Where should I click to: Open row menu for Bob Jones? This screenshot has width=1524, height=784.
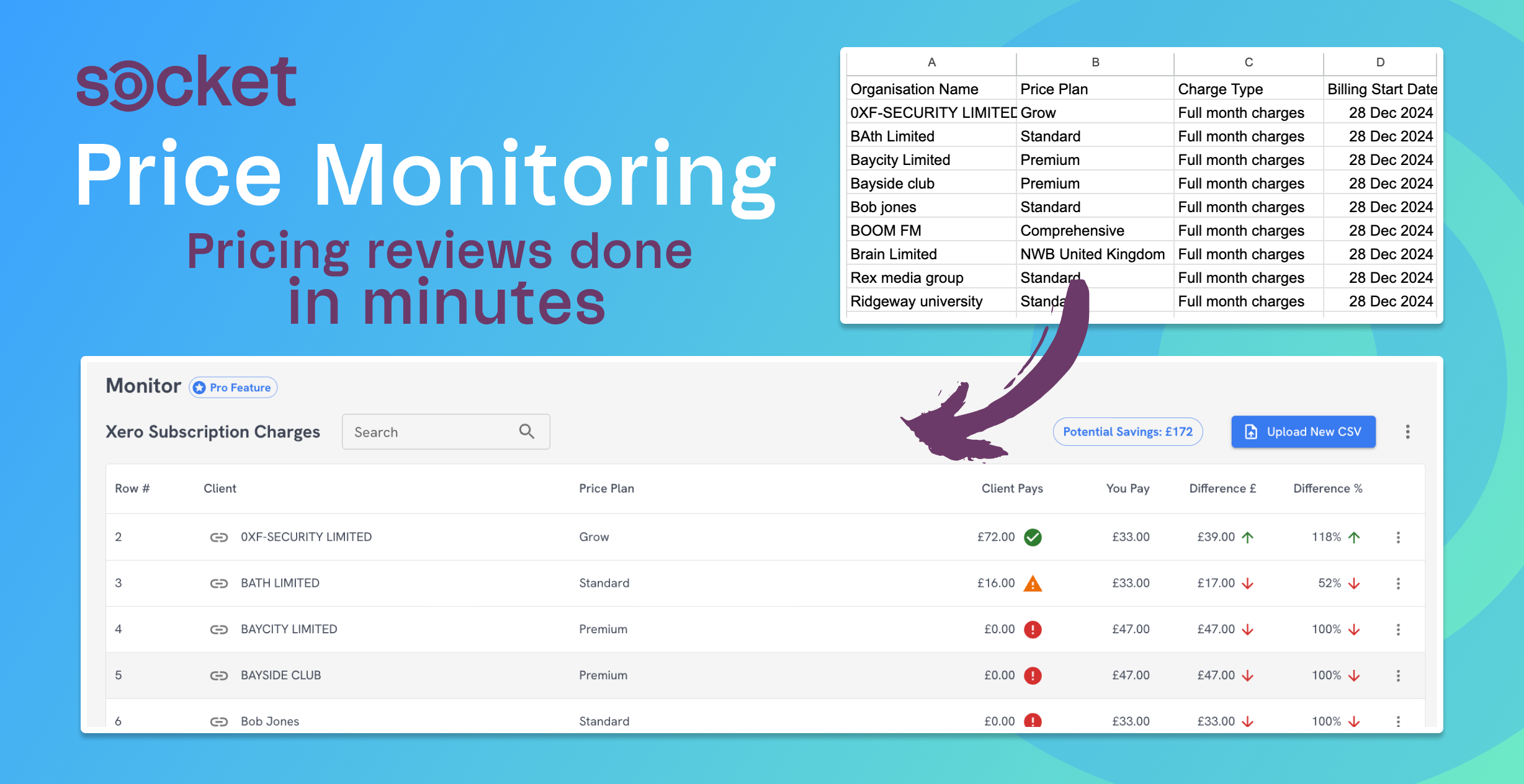coord(1398,721)
